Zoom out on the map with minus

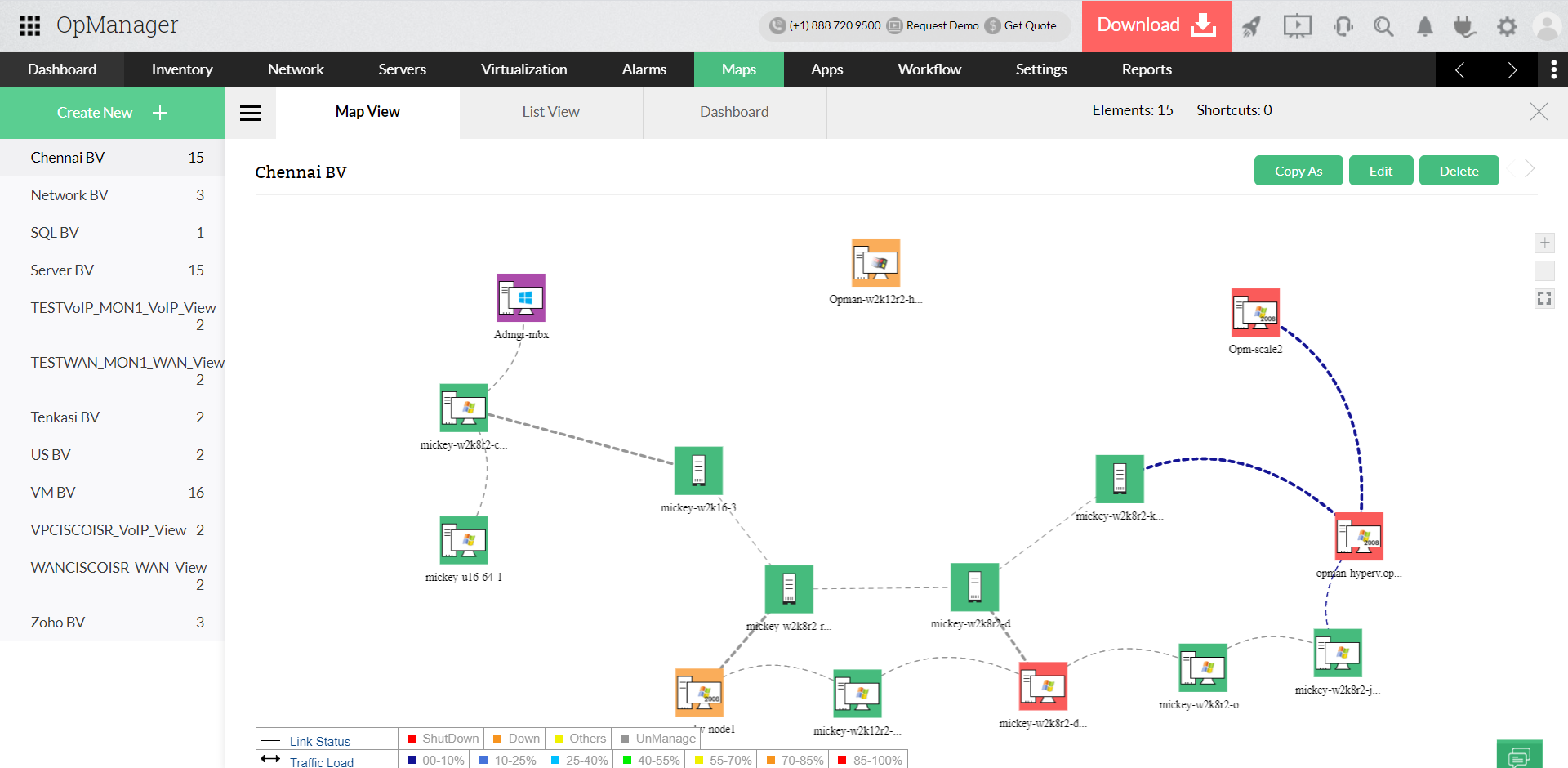pyautogui.click(x=1544, y=270)
